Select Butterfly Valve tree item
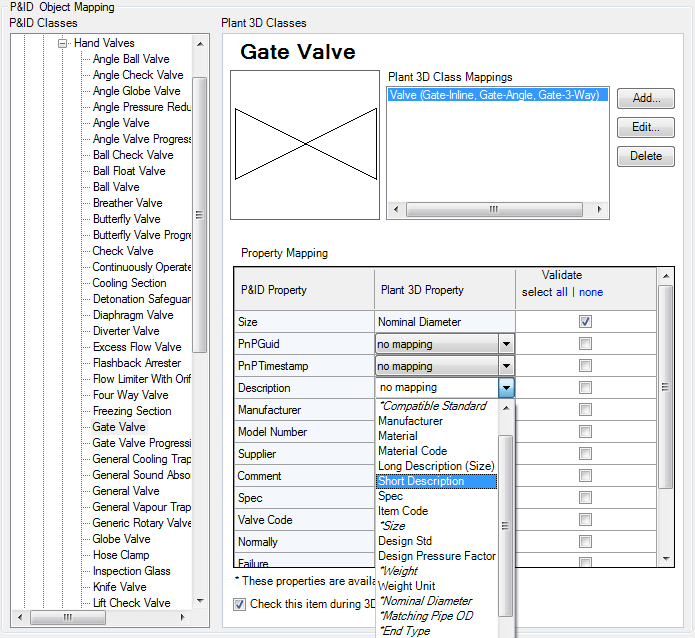This screenshot has width=695, height=638. pyautogui.click(x=126, y=219)
